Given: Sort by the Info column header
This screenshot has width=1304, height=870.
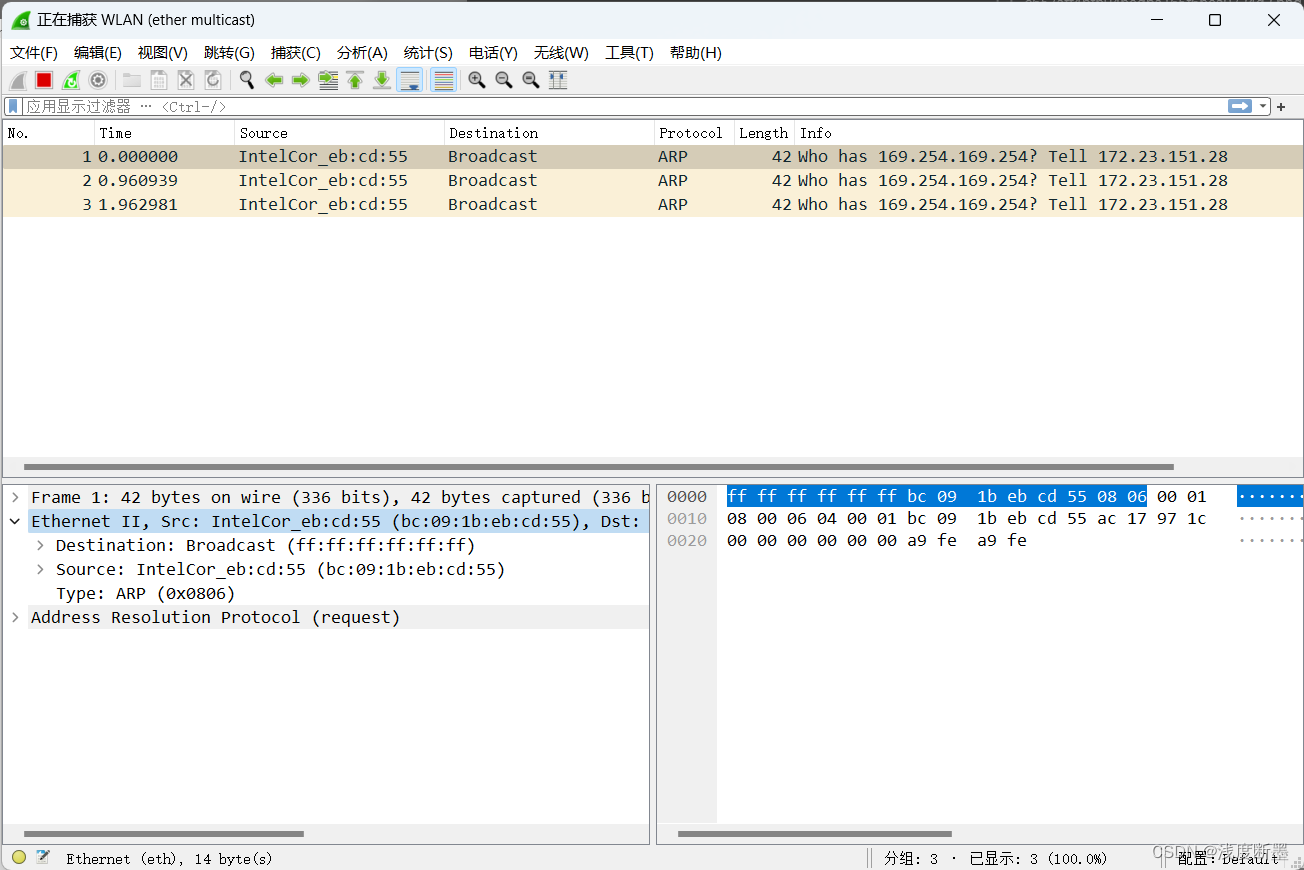Looking at the screenshot, I should click(1047, 133).
